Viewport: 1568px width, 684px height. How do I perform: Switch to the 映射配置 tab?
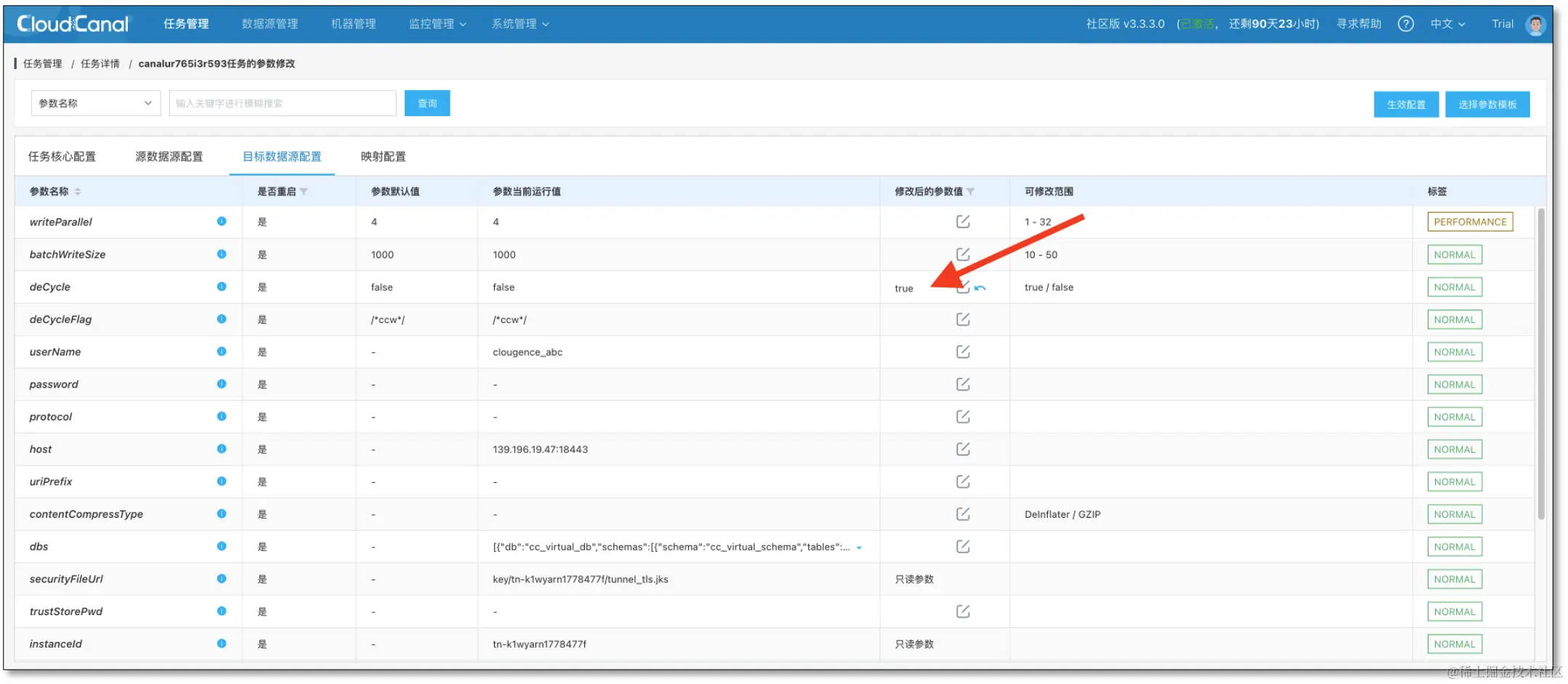coord(383,156)
